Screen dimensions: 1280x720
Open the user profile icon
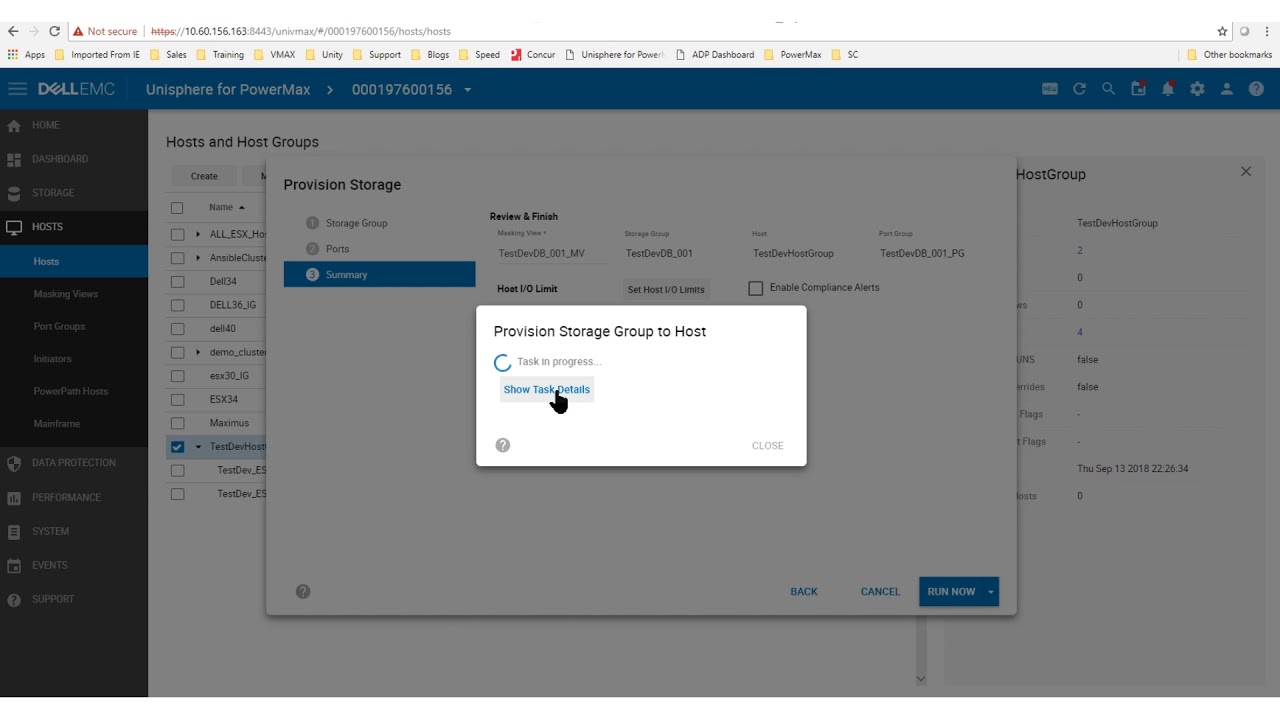(x=1227, y=89)
